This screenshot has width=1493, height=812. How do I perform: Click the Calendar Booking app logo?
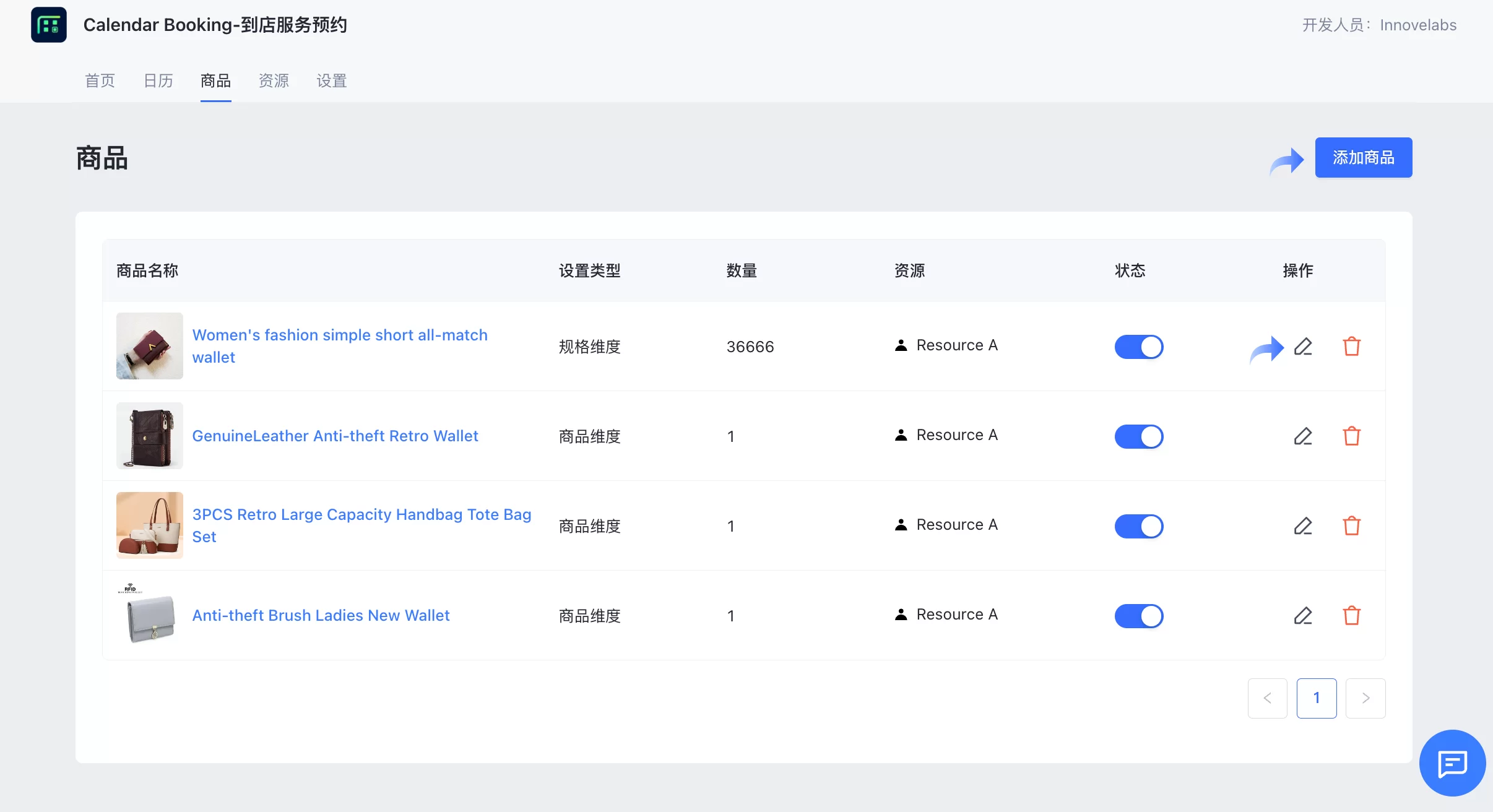point(49,25)
